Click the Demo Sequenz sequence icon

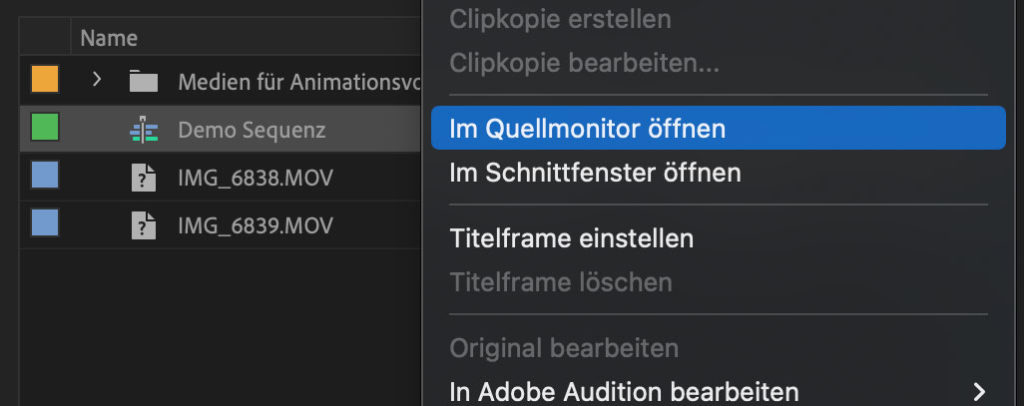[x=144, y=129]
